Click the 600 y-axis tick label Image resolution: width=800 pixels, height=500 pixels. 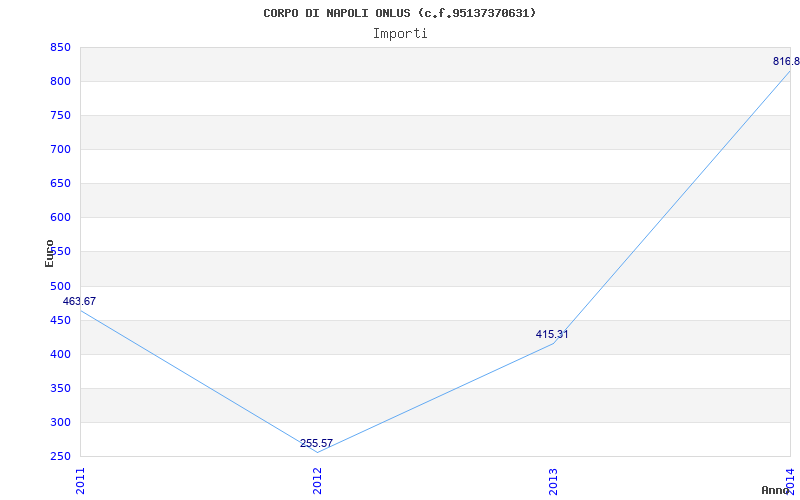click(60, 218)
